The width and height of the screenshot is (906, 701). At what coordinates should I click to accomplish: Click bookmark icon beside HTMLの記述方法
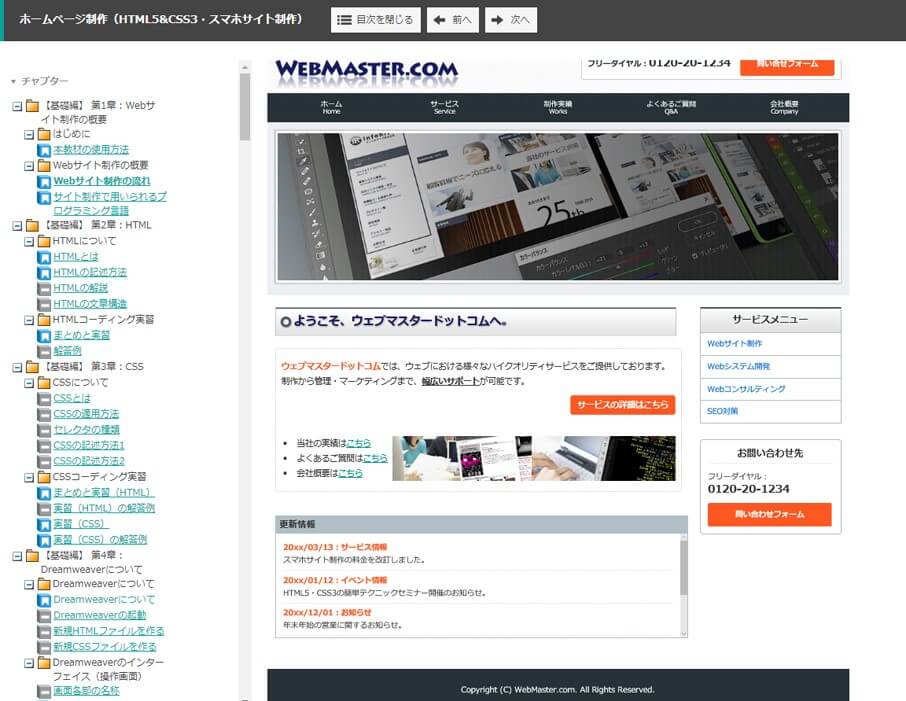(44, 273)
